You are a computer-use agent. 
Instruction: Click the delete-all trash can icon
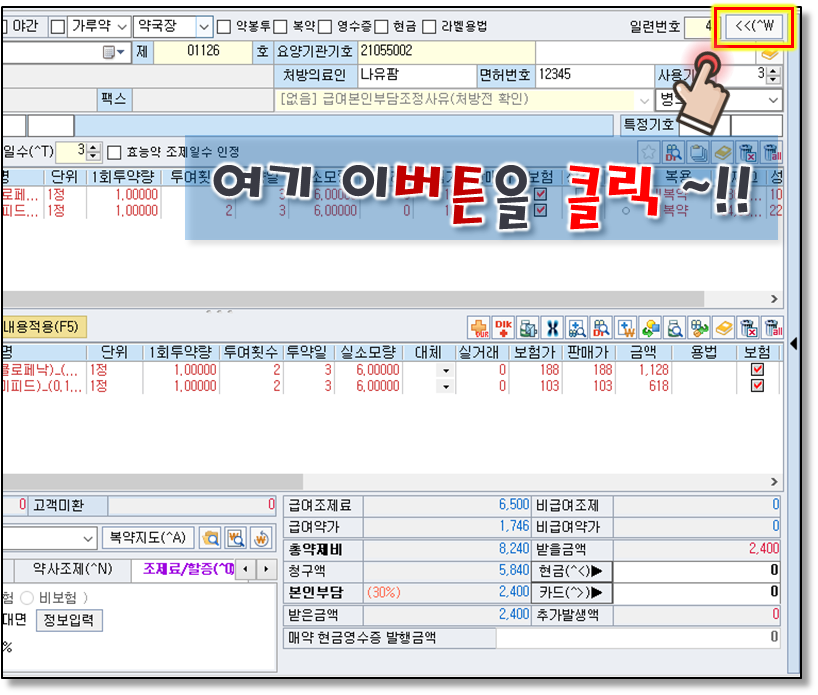point(771,327)
